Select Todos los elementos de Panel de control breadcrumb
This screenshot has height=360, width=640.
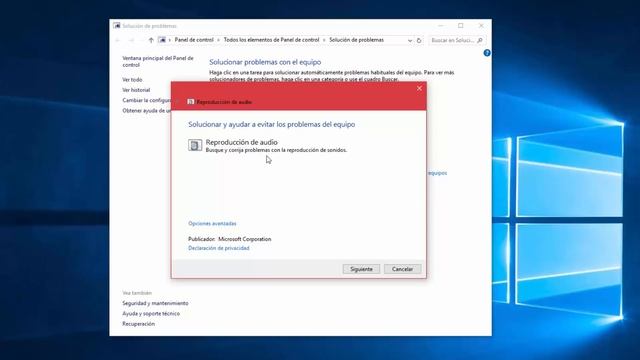271,40
